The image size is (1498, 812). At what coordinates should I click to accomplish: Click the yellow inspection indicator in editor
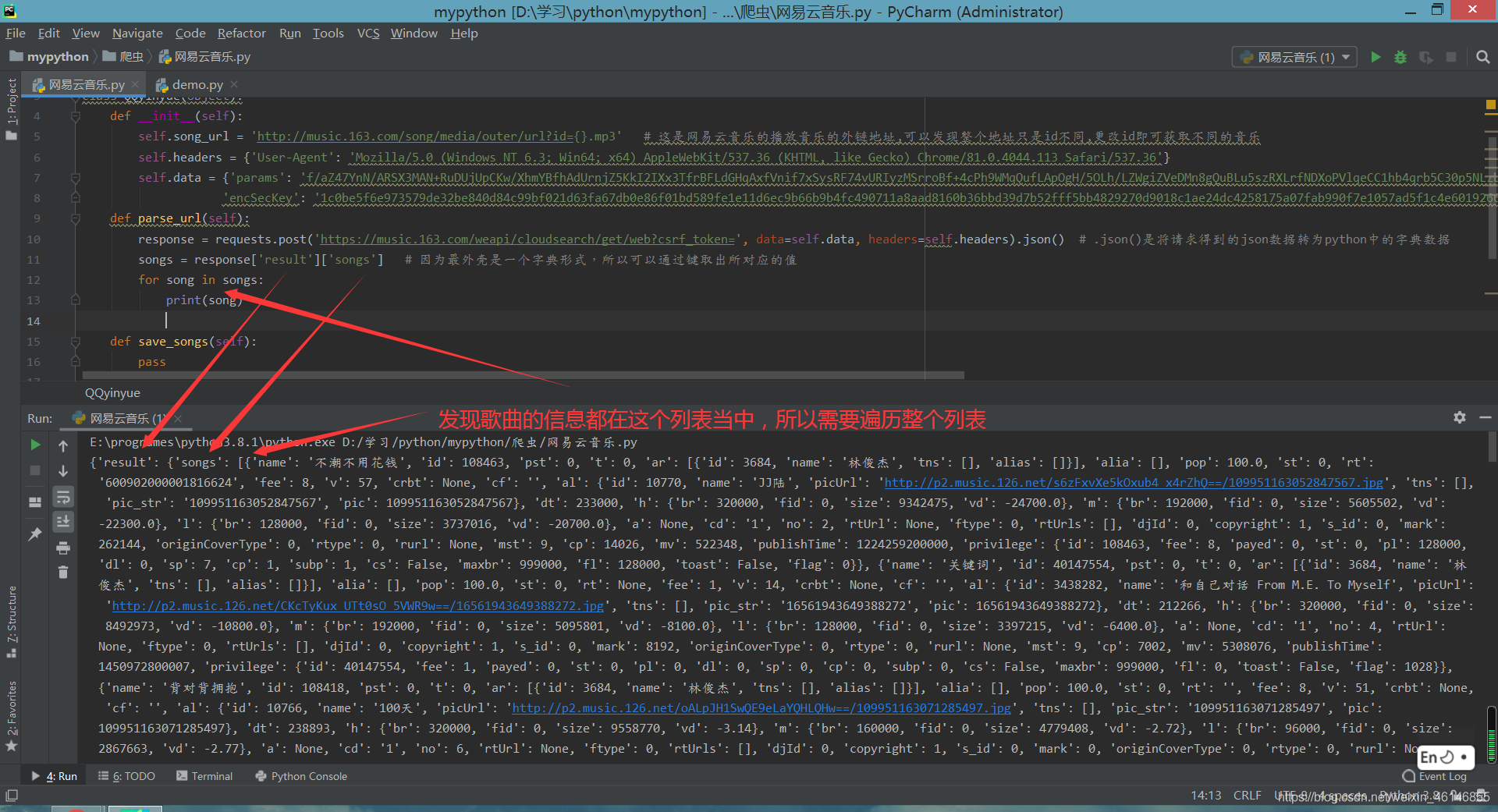[x=1491, y=104]
